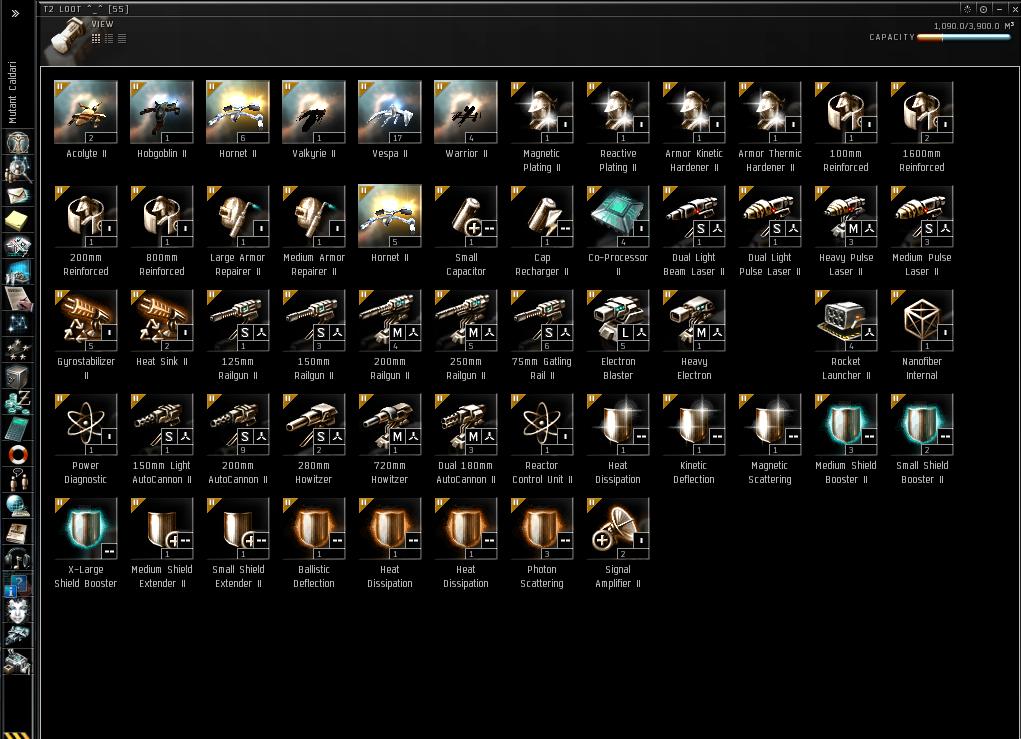Open the EVE Mail envelope icon
This screenshot has height=739, width=1021.
point(18,195)
